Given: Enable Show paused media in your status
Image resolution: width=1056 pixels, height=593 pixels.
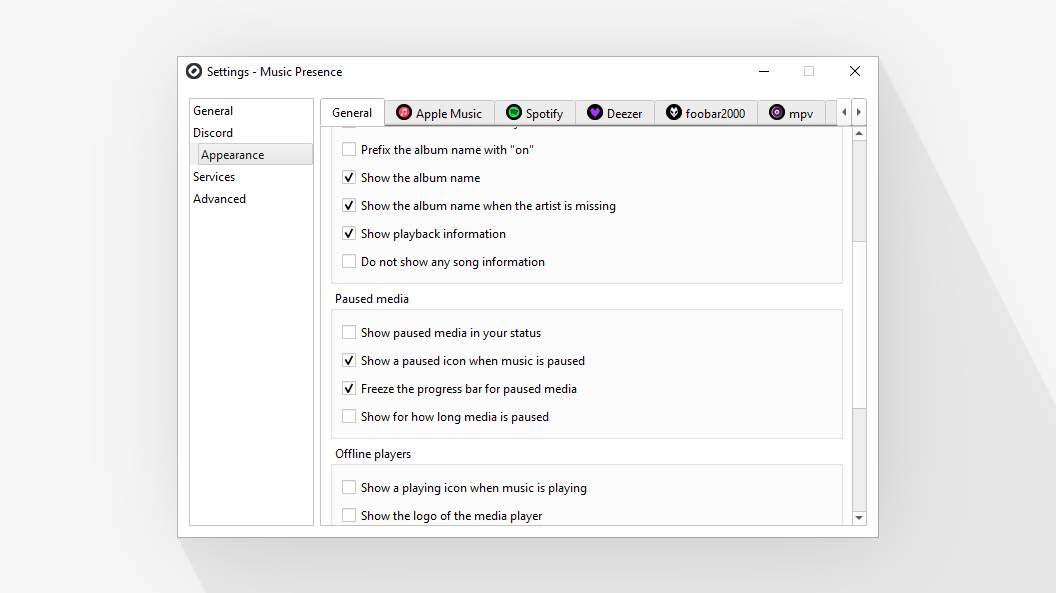Looking at the screenshot, I should [349, 333].
